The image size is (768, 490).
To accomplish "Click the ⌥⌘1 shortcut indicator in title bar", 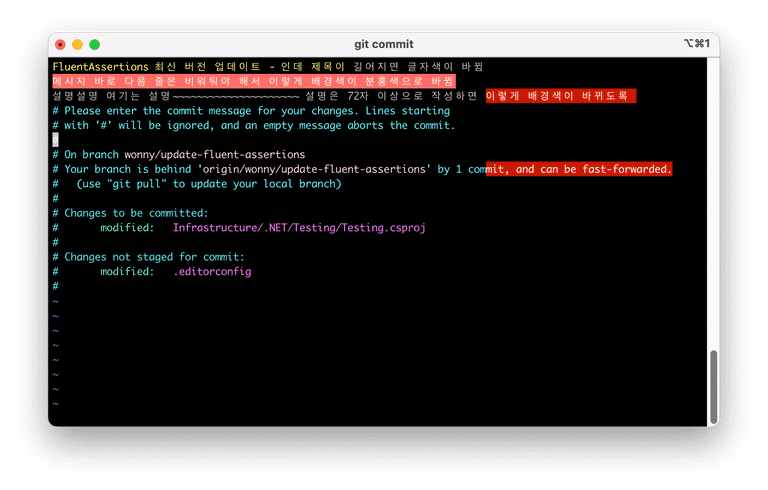I will point(696,44).
